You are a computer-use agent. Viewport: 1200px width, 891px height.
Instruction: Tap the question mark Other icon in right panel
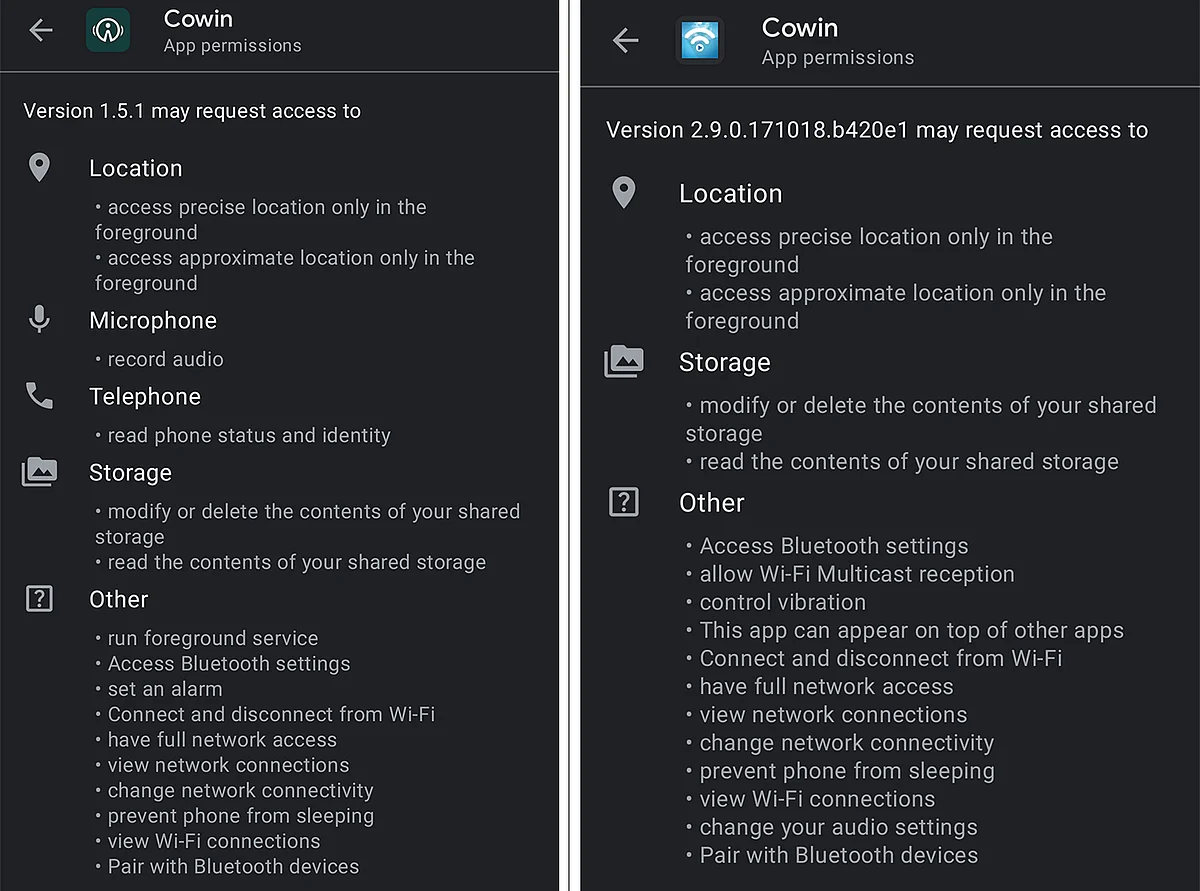point(624,502)
